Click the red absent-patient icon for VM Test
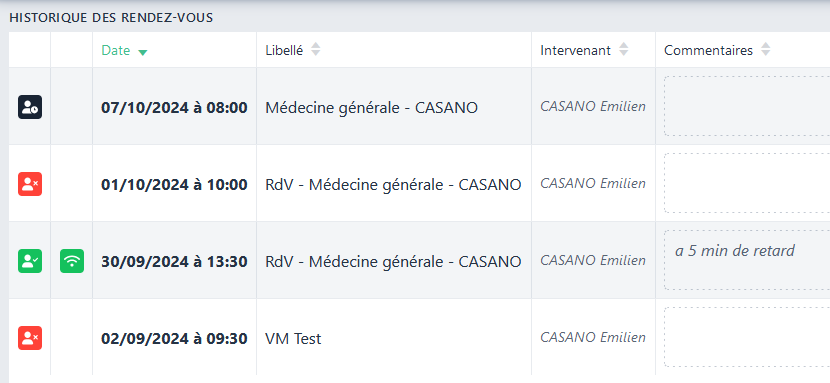Screen dimensions: 830x383 pos(30,338)
